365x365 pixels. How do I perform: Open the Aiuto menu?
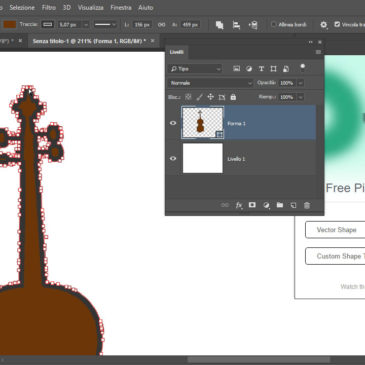point(146,7)
